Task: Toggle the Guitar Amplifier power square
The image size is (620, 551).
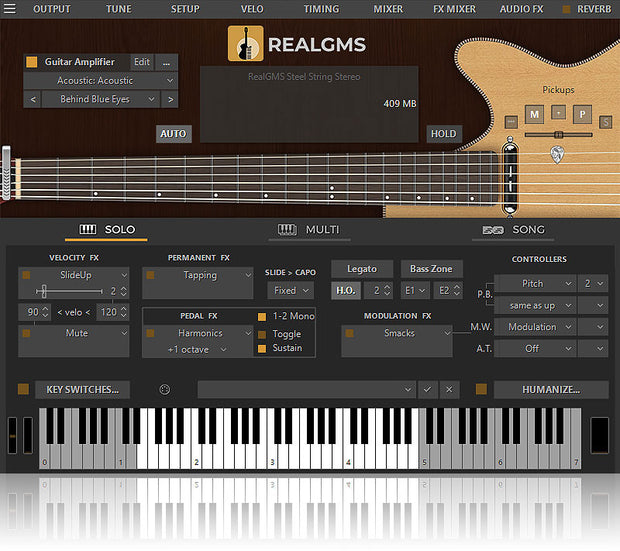Action: 32,62
